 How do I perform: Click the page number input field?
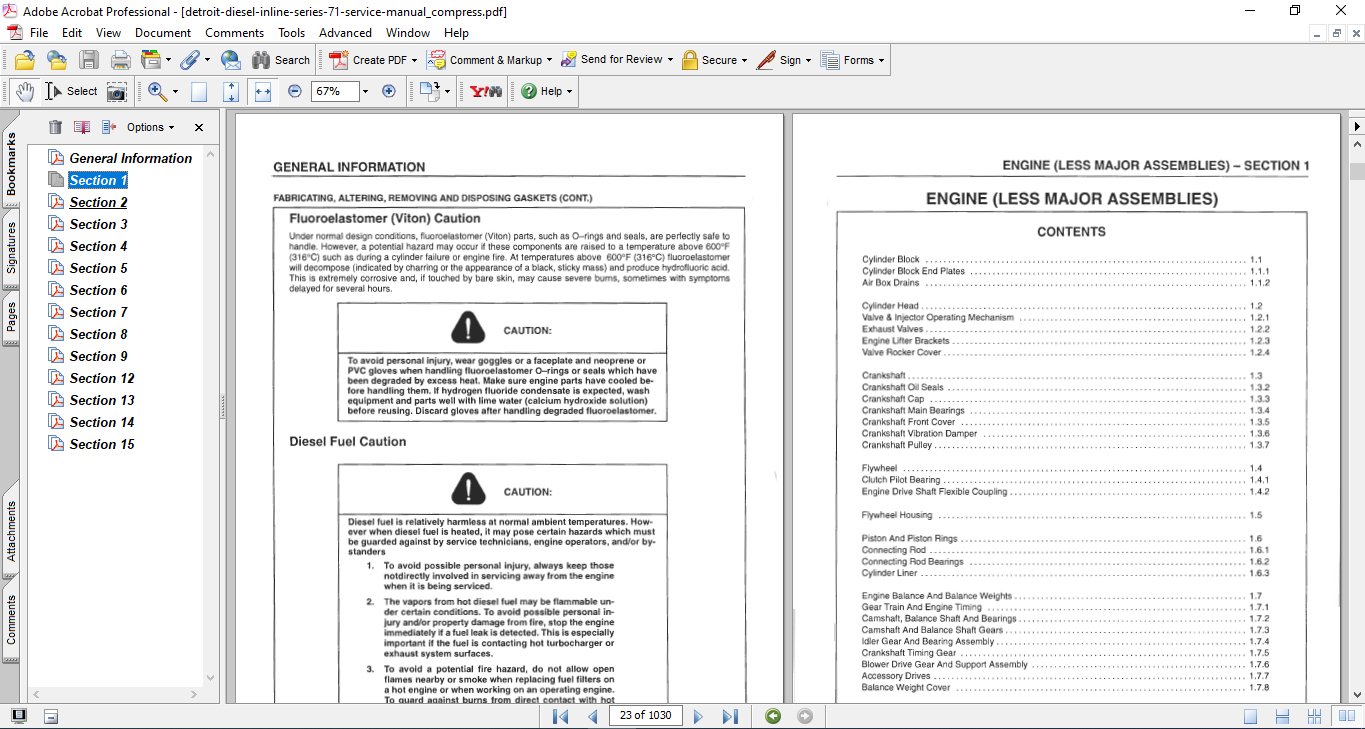coord(645,716)
